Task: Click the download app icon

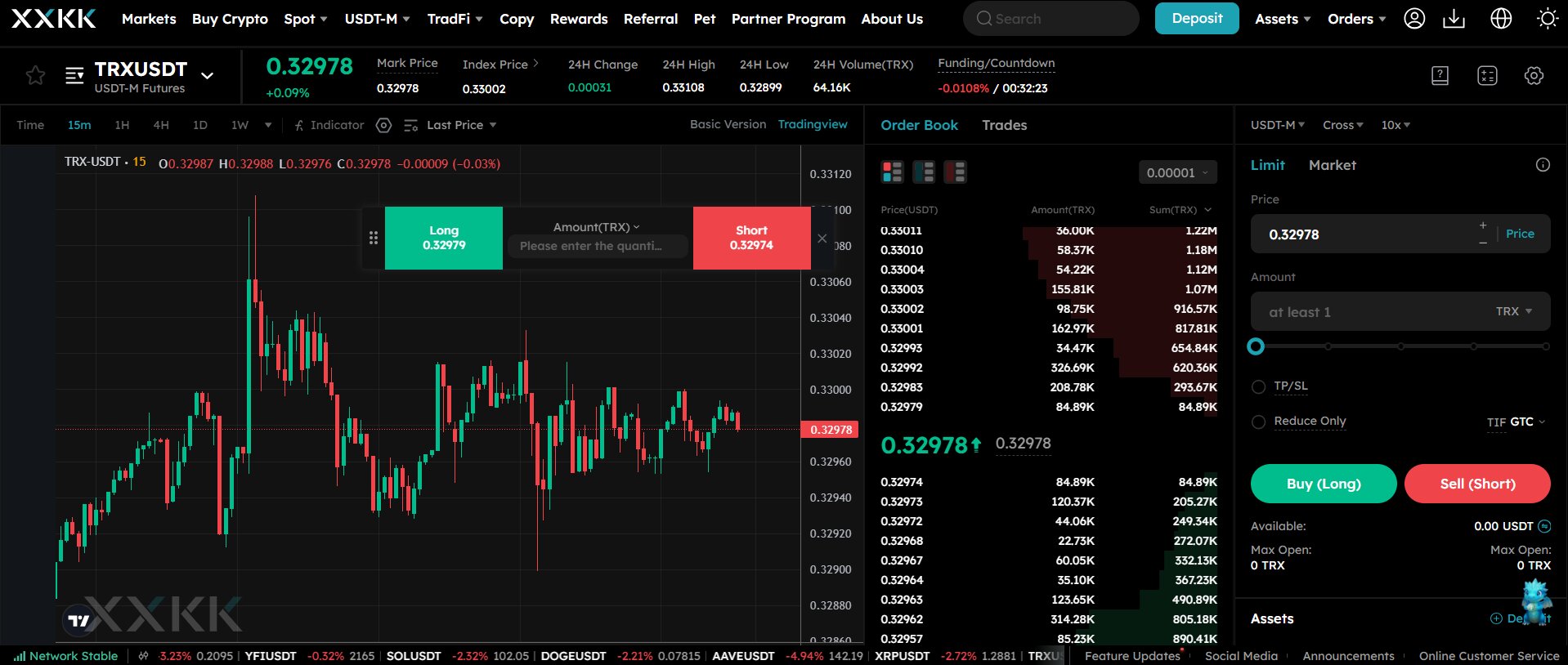Action: click(x=1454, y=19)
